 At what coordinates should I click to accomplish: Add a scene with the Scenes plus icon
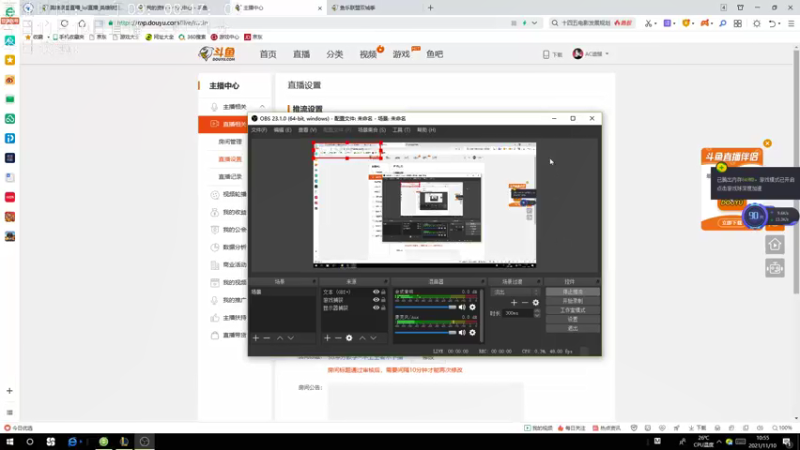256,338
